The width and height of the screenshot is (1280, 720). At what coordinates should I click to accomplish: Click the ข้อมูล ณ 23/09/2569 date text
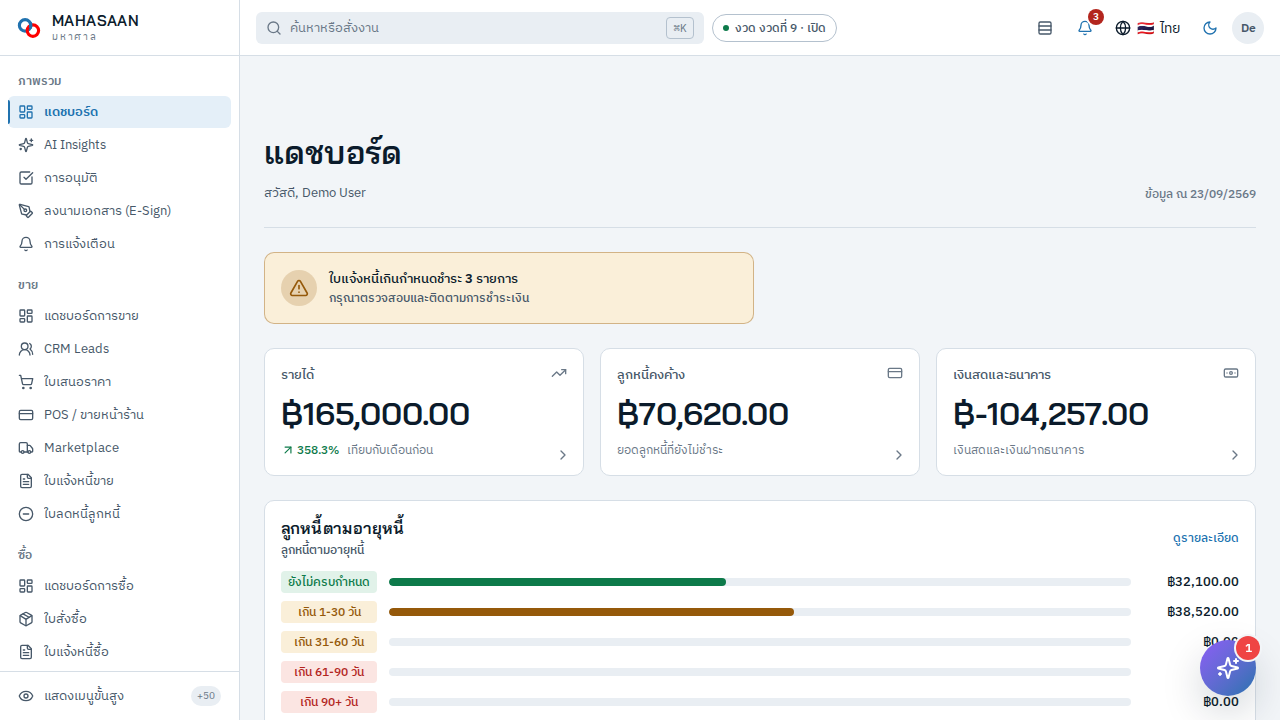coord(1200,194)
